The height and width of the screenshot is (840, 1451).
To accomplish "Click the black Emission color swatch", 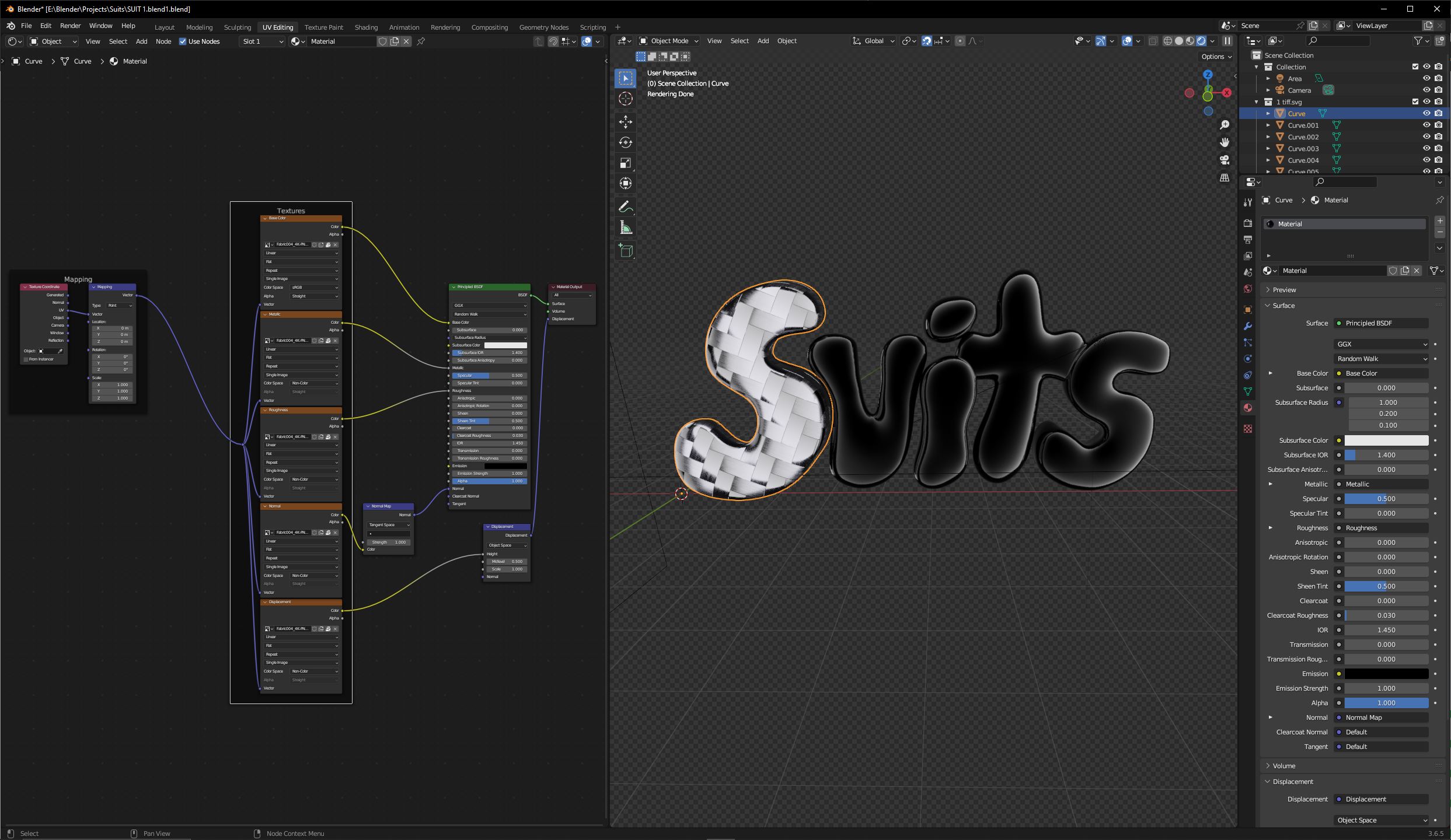I will (1386, 674).
